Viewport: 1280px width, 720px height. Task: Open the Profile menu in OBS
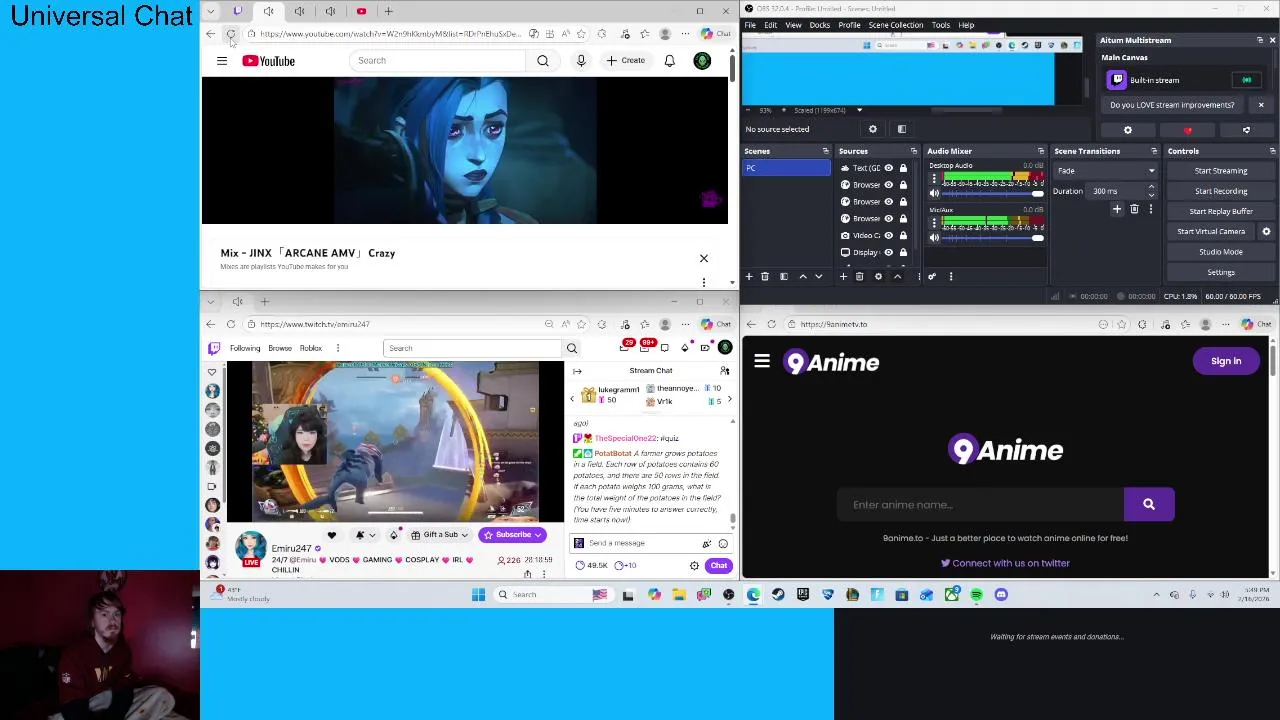[849, 25]
